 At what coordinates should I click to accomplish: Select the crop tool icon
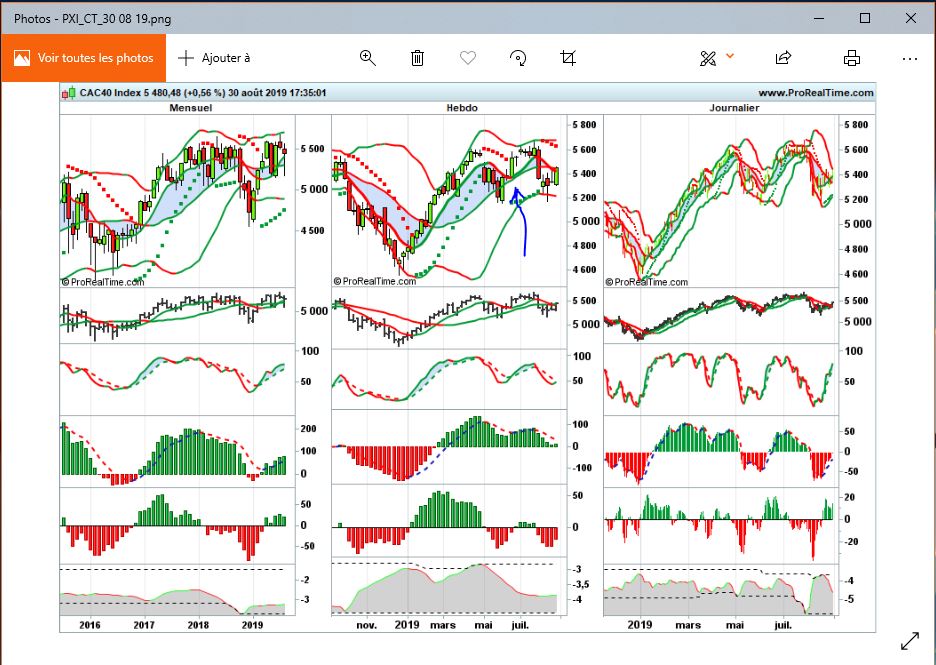click(x=568, y=58)
